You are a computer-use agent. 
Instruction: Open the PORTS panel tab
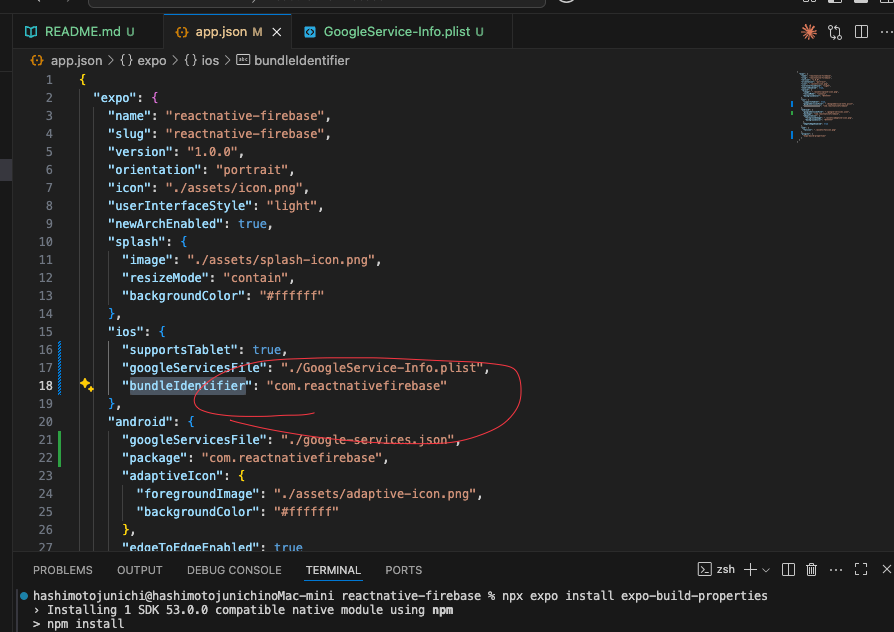coord(404,570)
